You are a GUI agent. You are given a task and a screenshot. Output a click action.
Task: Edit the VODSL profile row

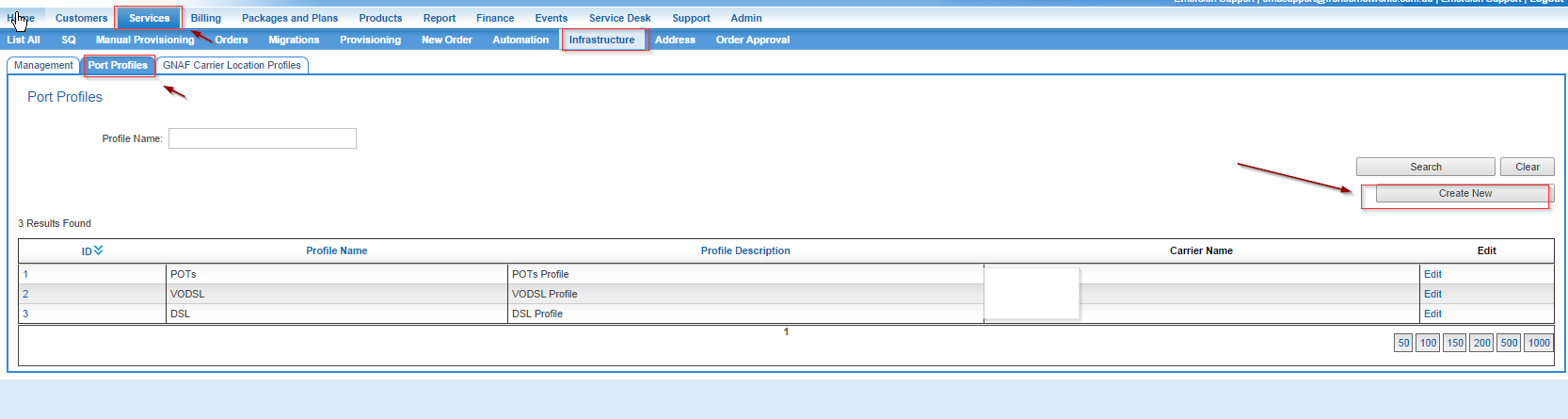click(x=1432, y=294)
